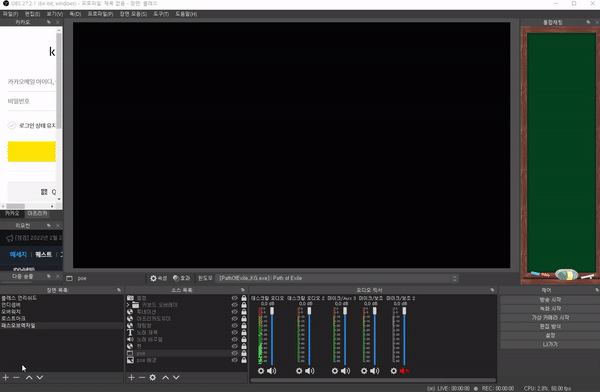The height and width of the screenshot is (392, 600).
Task: Open 설정 in the controls panel
Action: click(550, 335)
